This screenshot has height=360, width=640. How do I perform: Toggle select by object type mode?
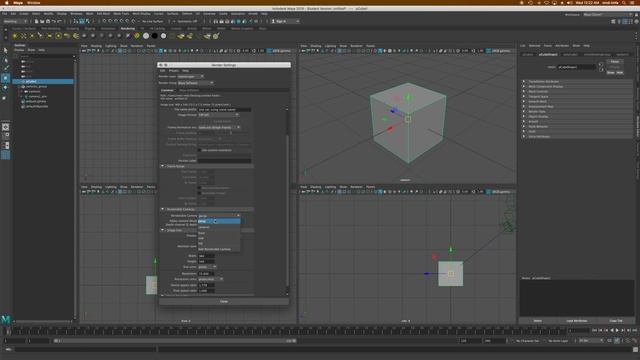click(x=82, y=21)
